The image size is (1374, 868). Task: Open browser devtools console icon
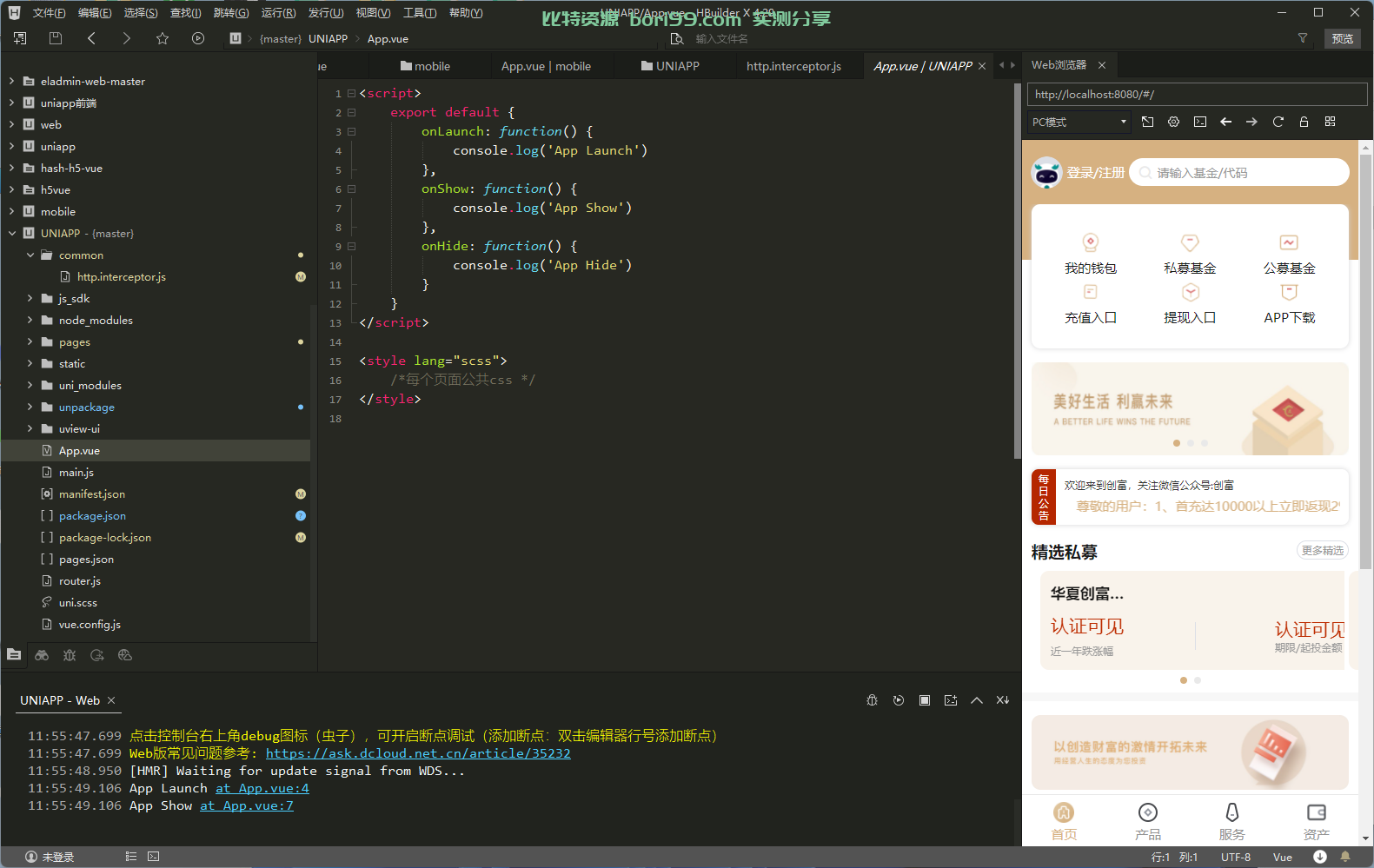click(x=1200, y=122)
